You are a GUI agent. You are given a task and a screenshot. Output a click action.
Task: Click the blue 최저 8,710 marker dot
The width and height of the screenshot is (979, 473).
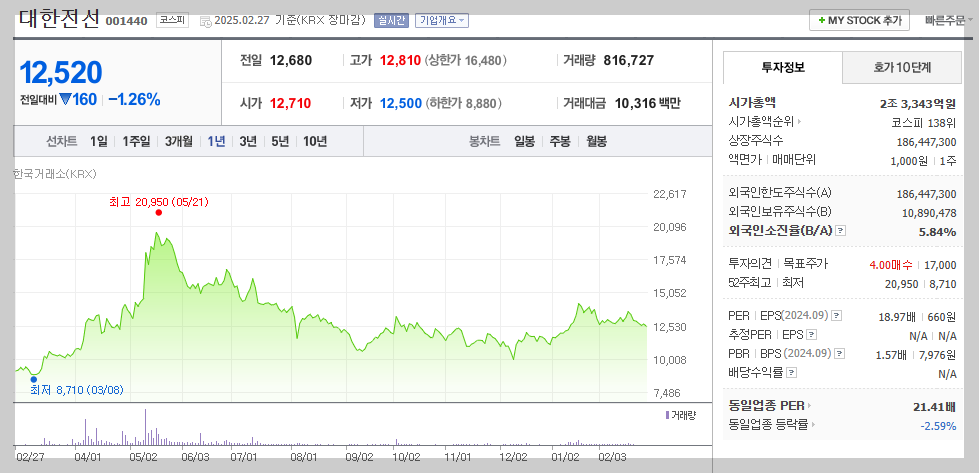coord(34,379)
